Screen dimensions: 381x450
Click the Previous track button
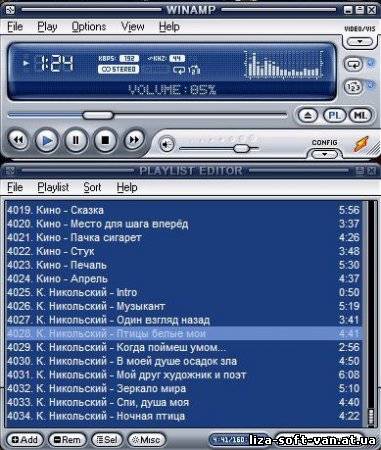click(x=18, y=140)
